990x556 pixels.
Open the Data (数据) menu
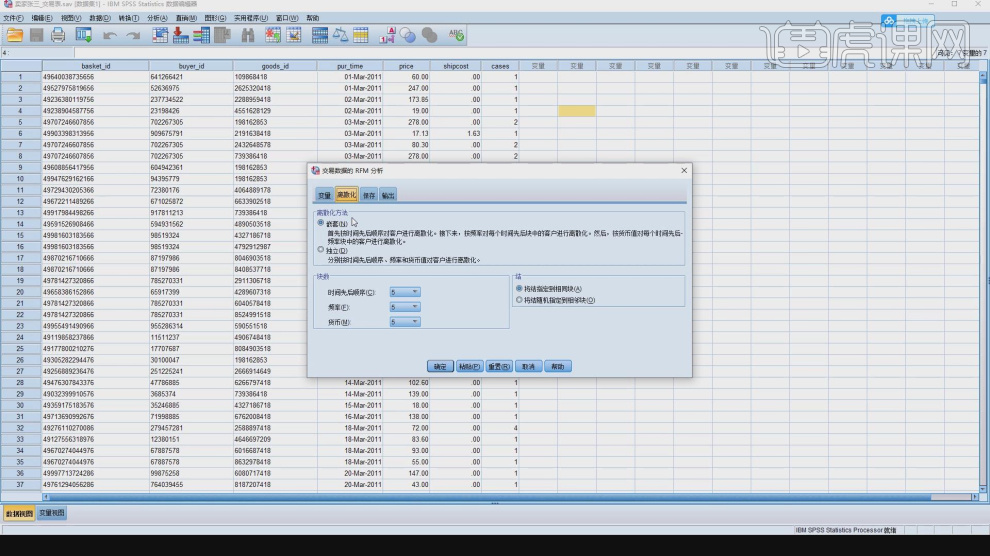pos(100,18)
